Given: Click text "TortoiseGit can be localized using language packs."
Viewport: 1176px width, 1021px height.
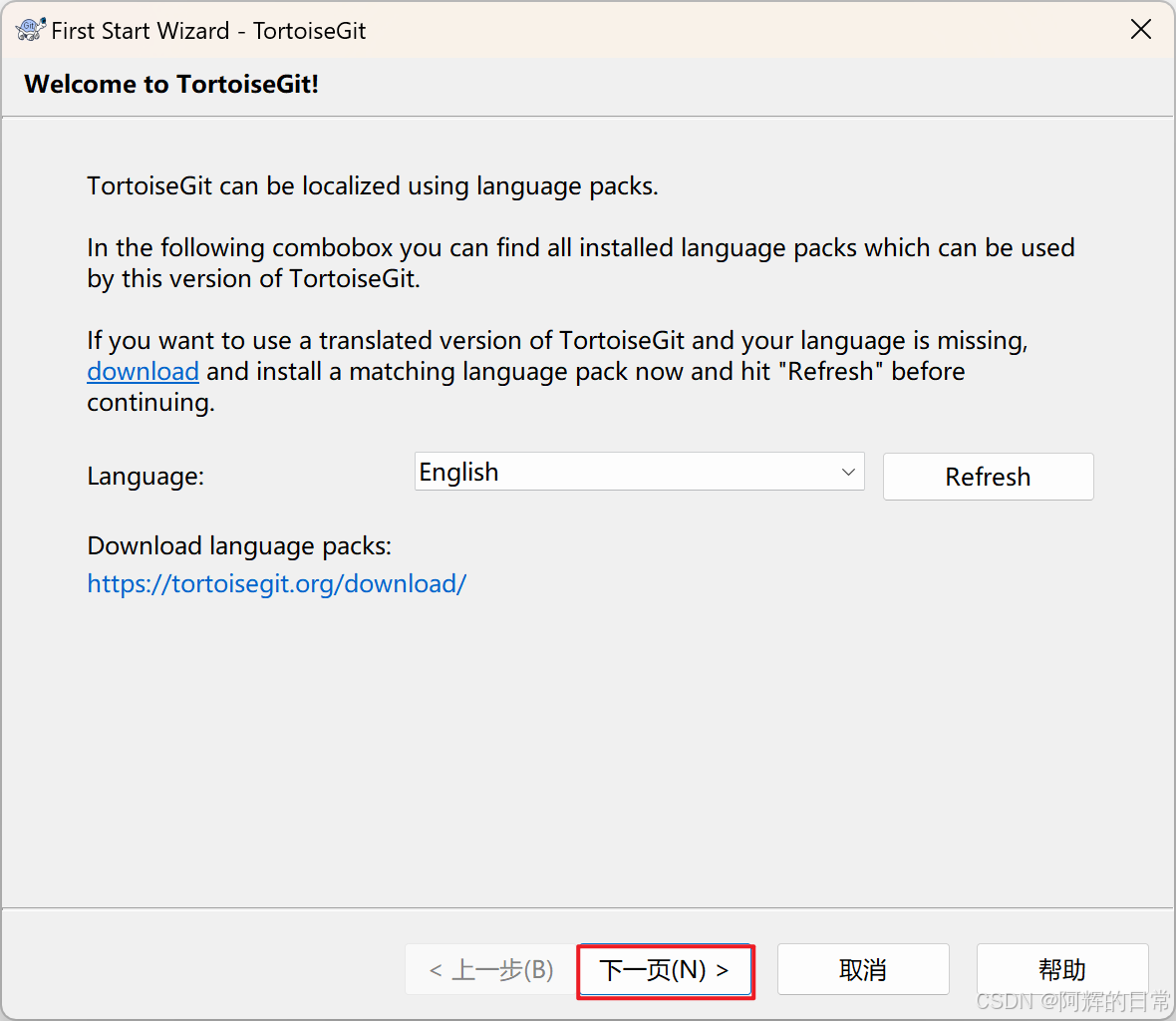Looking at the screenshot, I should (373, 186).
